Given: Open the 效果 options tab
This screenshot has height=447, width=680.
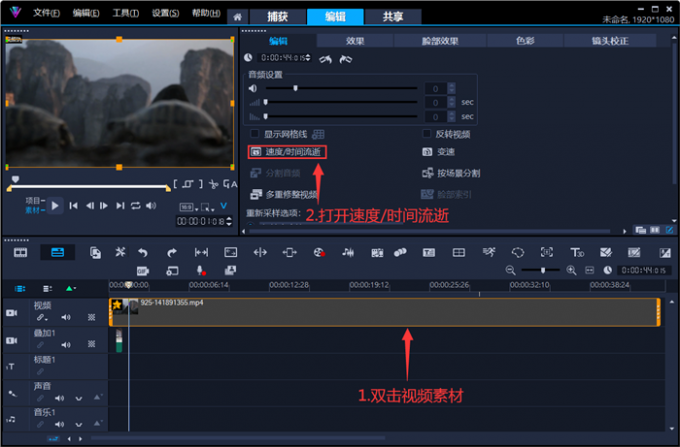Looking at the screenshot, I should (355, 41).
